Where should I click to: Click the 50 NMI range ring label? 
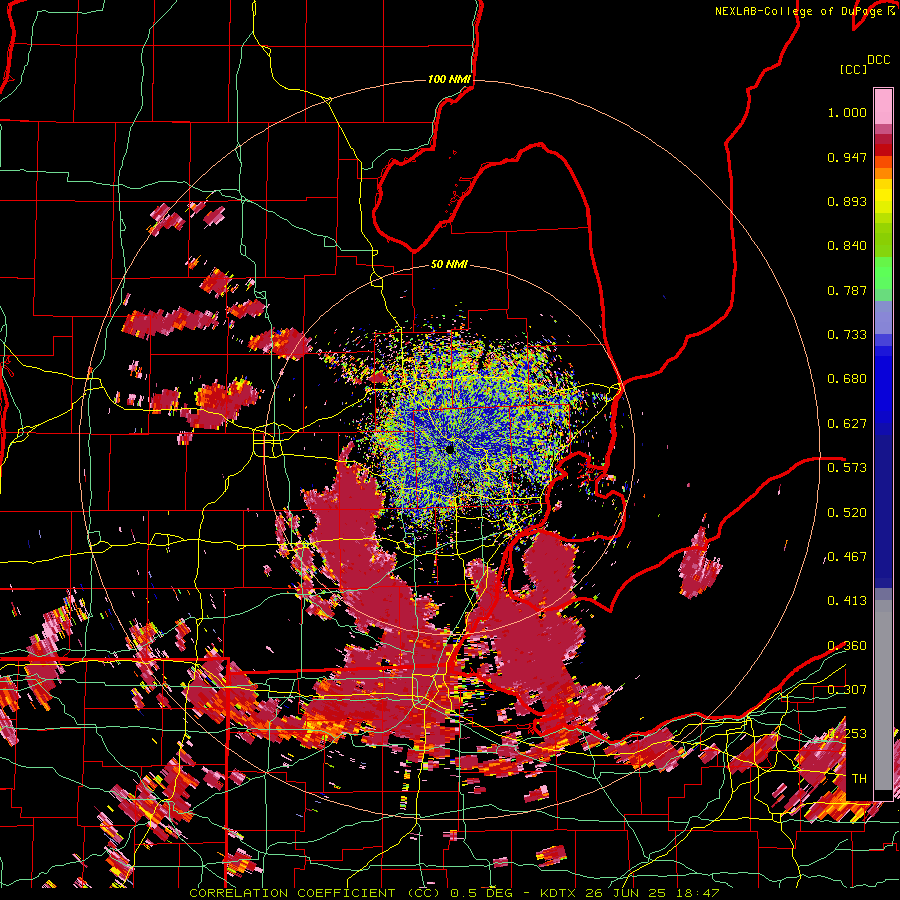tap(449, 265)
